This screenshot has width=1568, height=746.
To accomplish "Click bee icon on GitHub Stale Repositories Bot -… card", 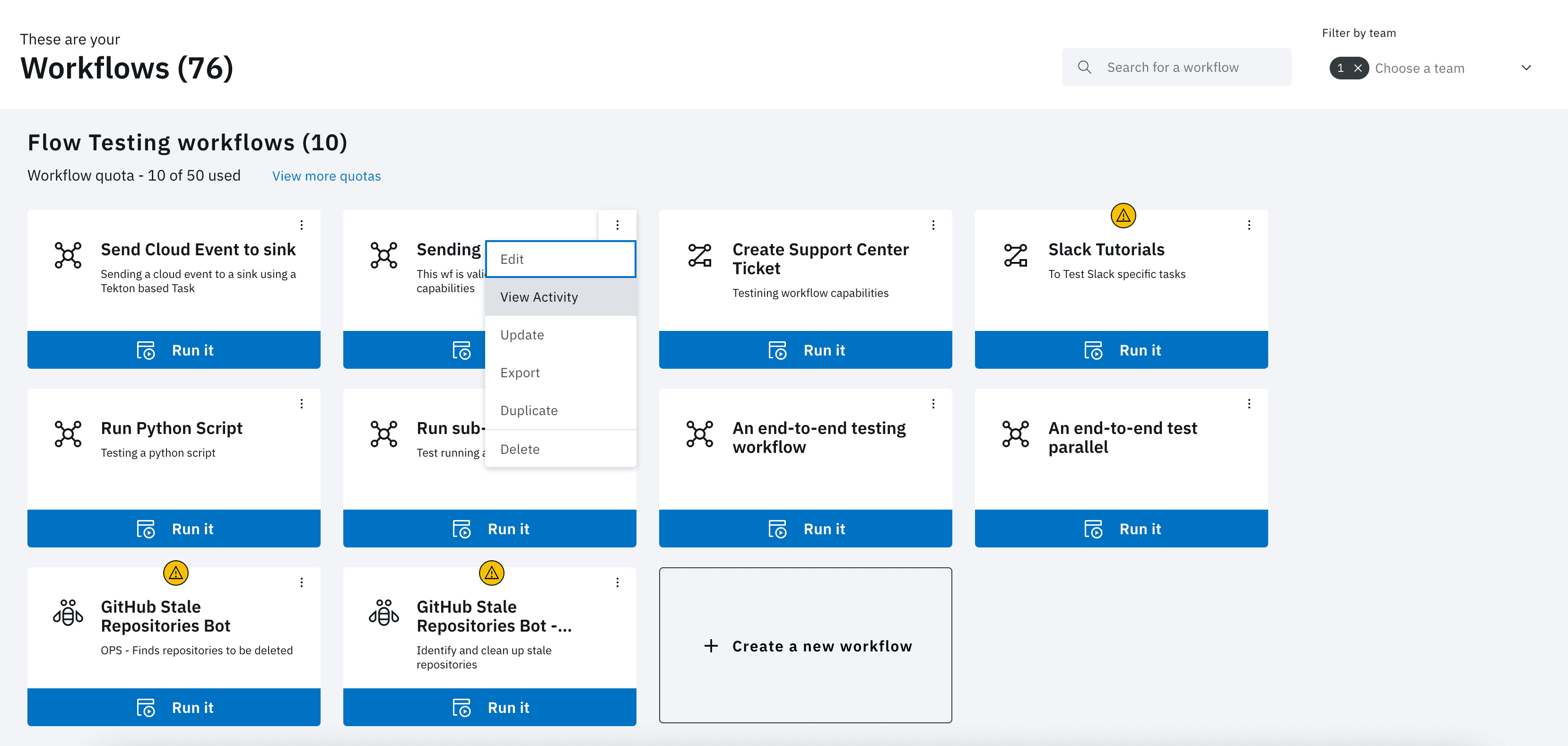I will point(383,613).
